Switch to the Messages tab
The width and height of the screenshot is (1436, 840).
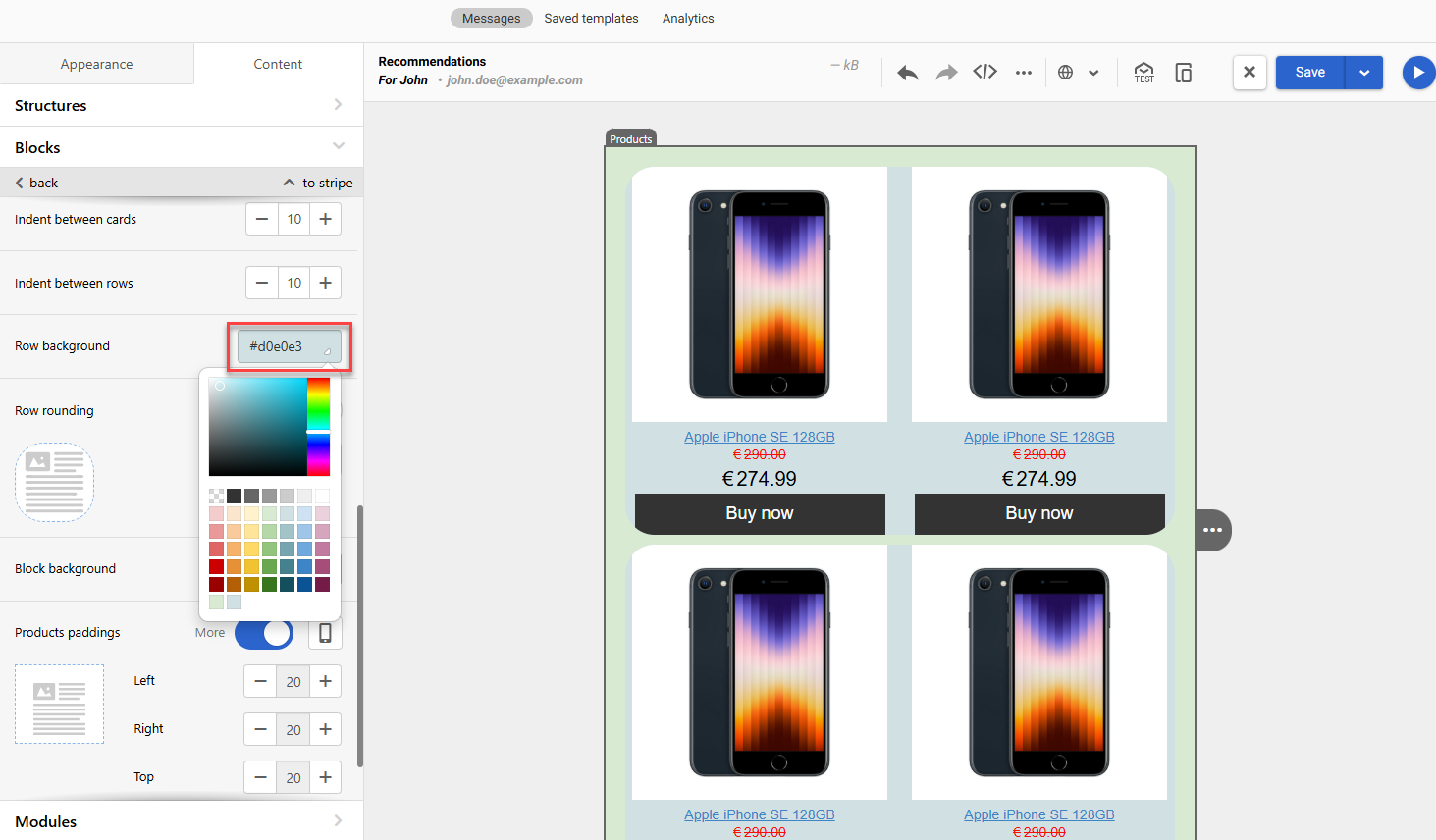[492, 19]
